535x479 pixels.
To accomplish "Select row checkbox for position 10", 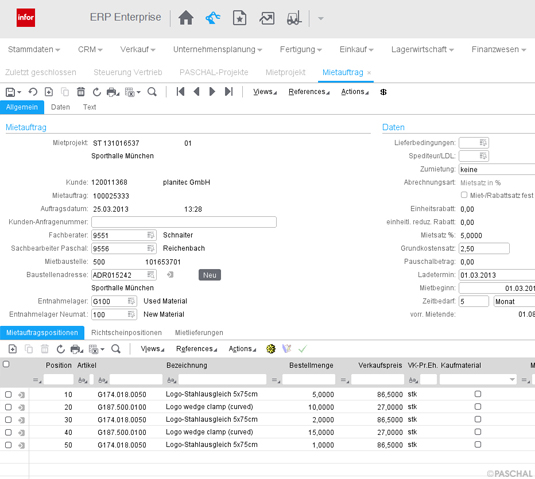I will [9, 395].
